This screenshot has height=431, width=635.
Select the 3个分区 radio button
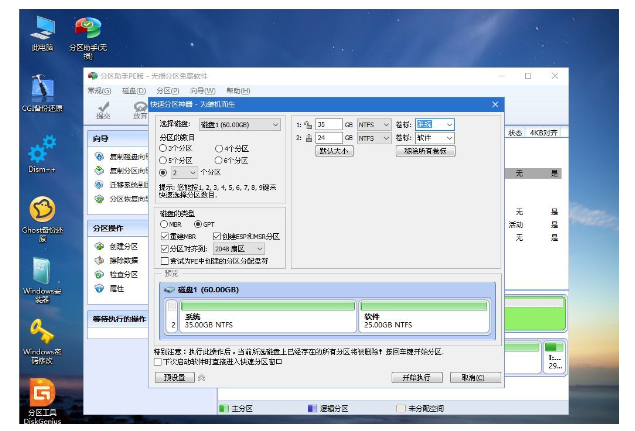(163, 148)
